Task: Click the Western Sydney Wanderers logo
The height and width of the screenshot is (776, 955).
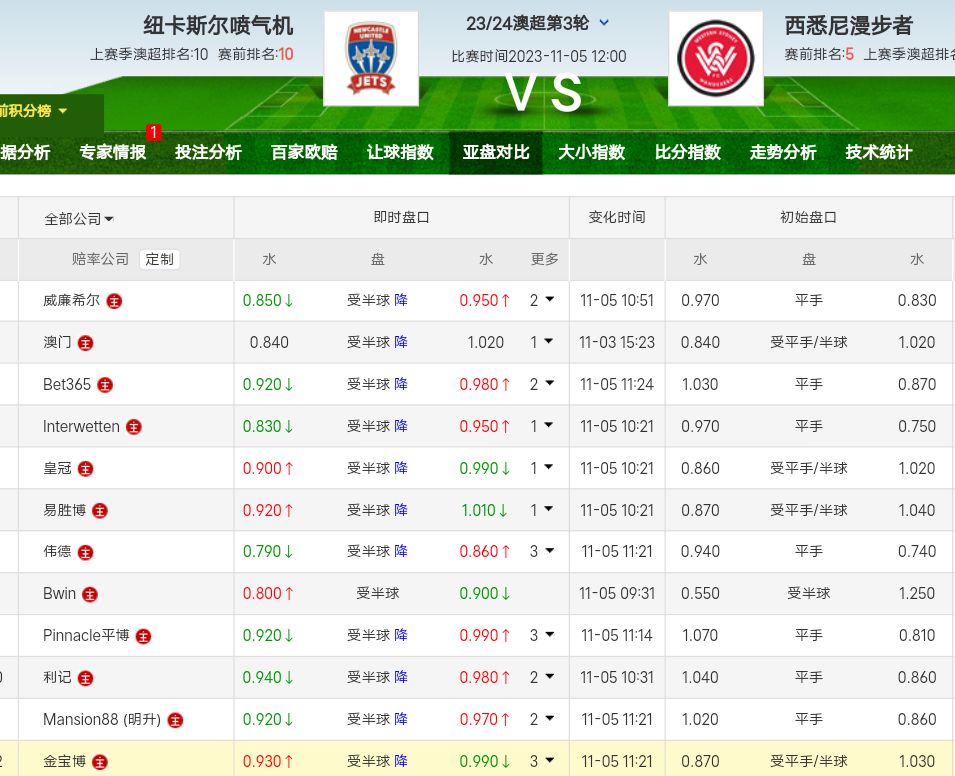Action: point(715,59)
